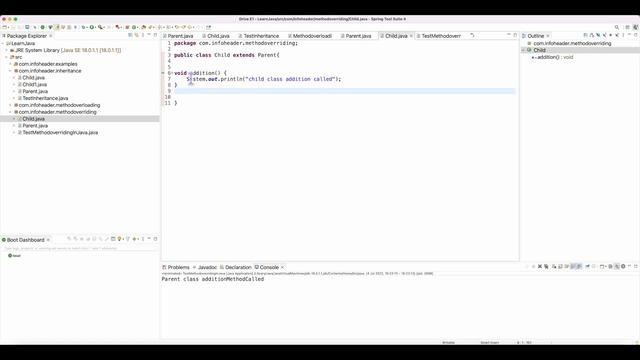
Task: Select highlighted Child.java under methodoverriding package
Action: click(x=33, y=119)
